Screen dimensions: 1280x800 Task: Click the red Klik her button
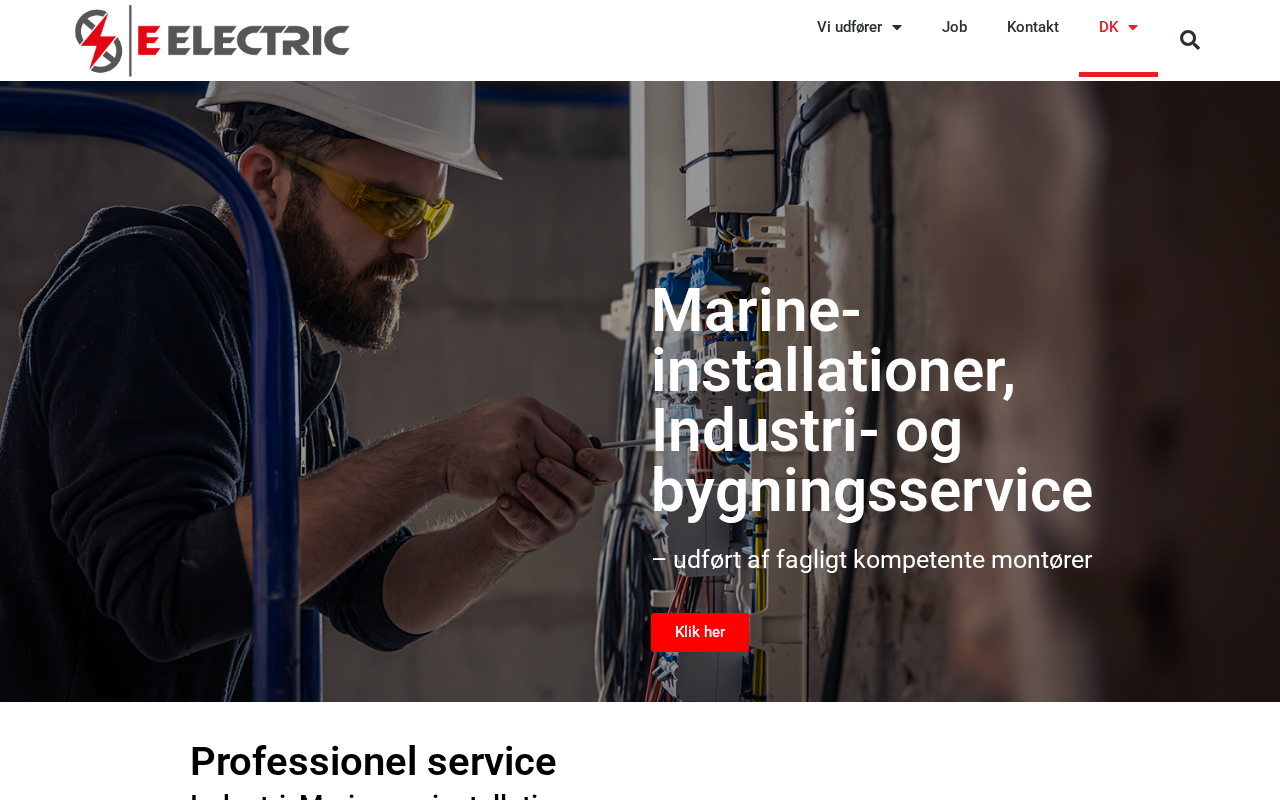click(x=700, y=632)
